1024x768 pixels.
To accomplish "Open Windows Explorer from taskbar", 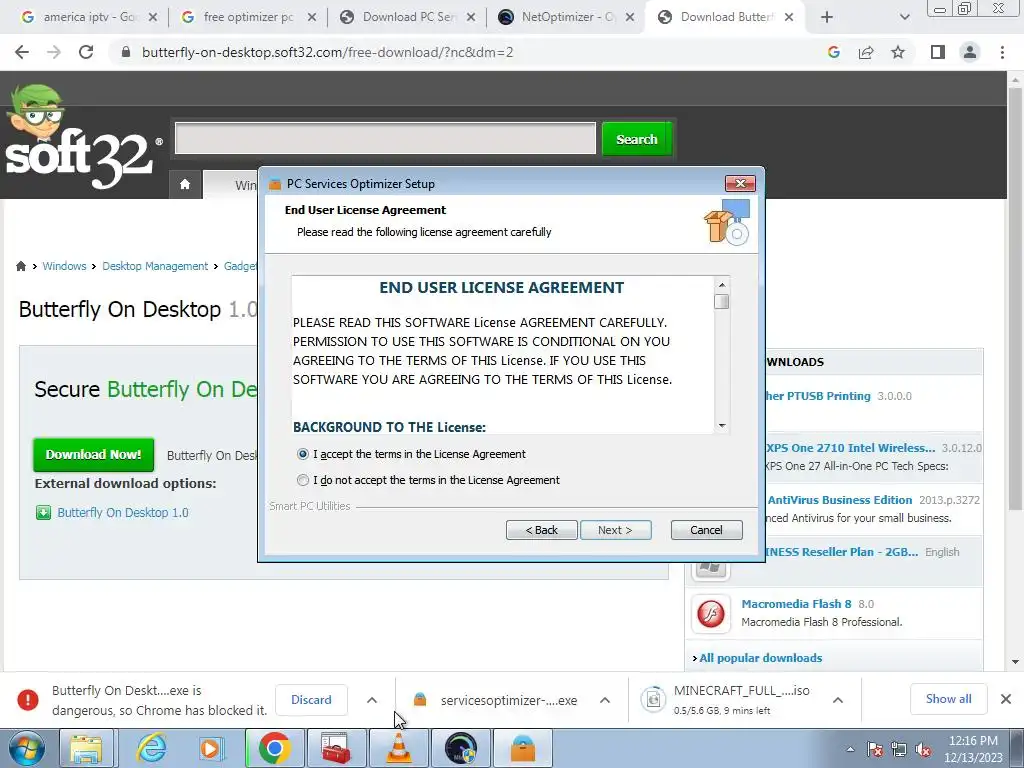I will click(86, 748).
